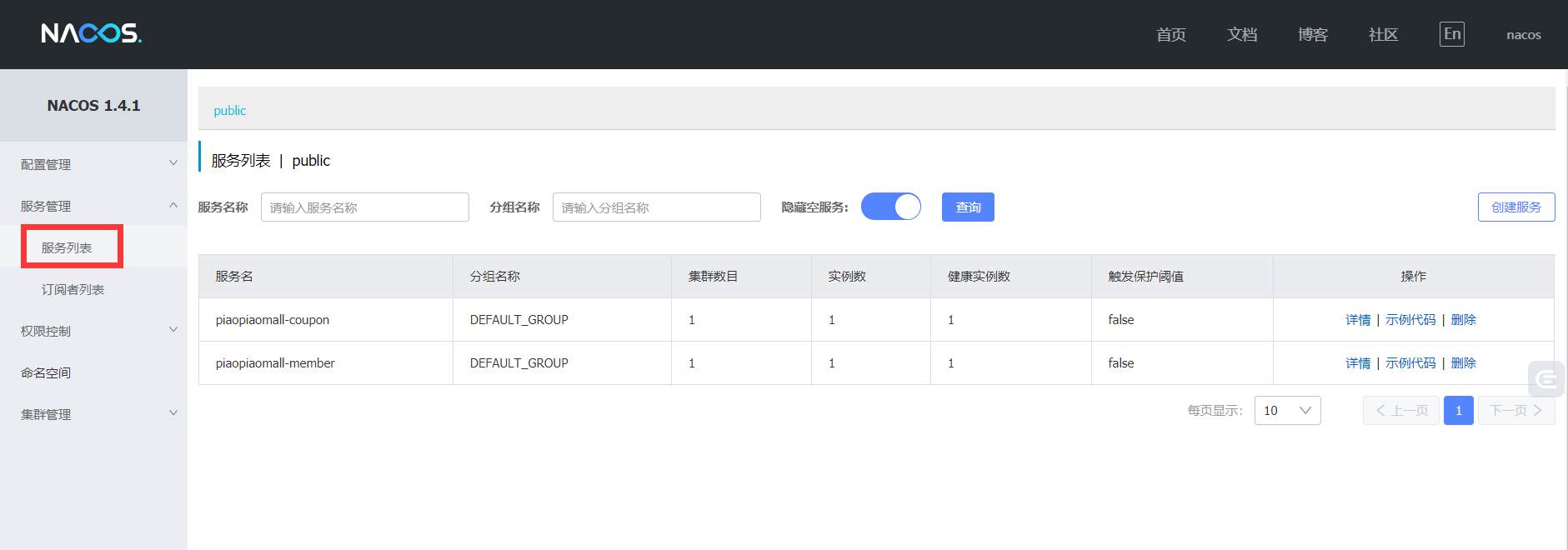Image resolution: width=1568 pixels, height=550 pixels.
Task: Go to 首页 in the top navigation
Action: click(x=1171, y=34)
